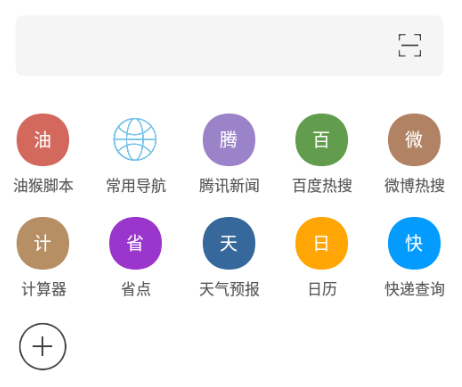Click the 省点 text label
Viewport: 462px width, 387px height.
point(136,289)
